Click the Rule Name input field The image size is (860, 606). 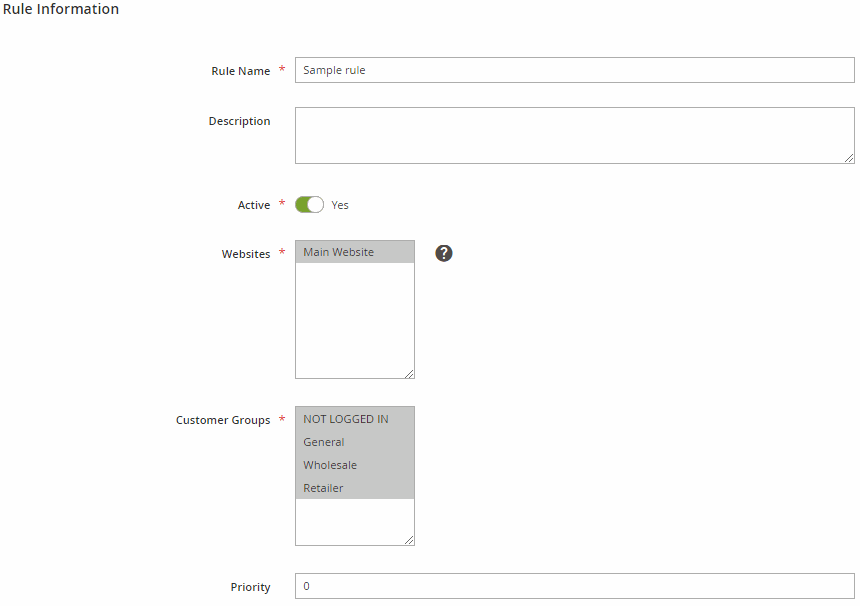click(x=574, y=70)
